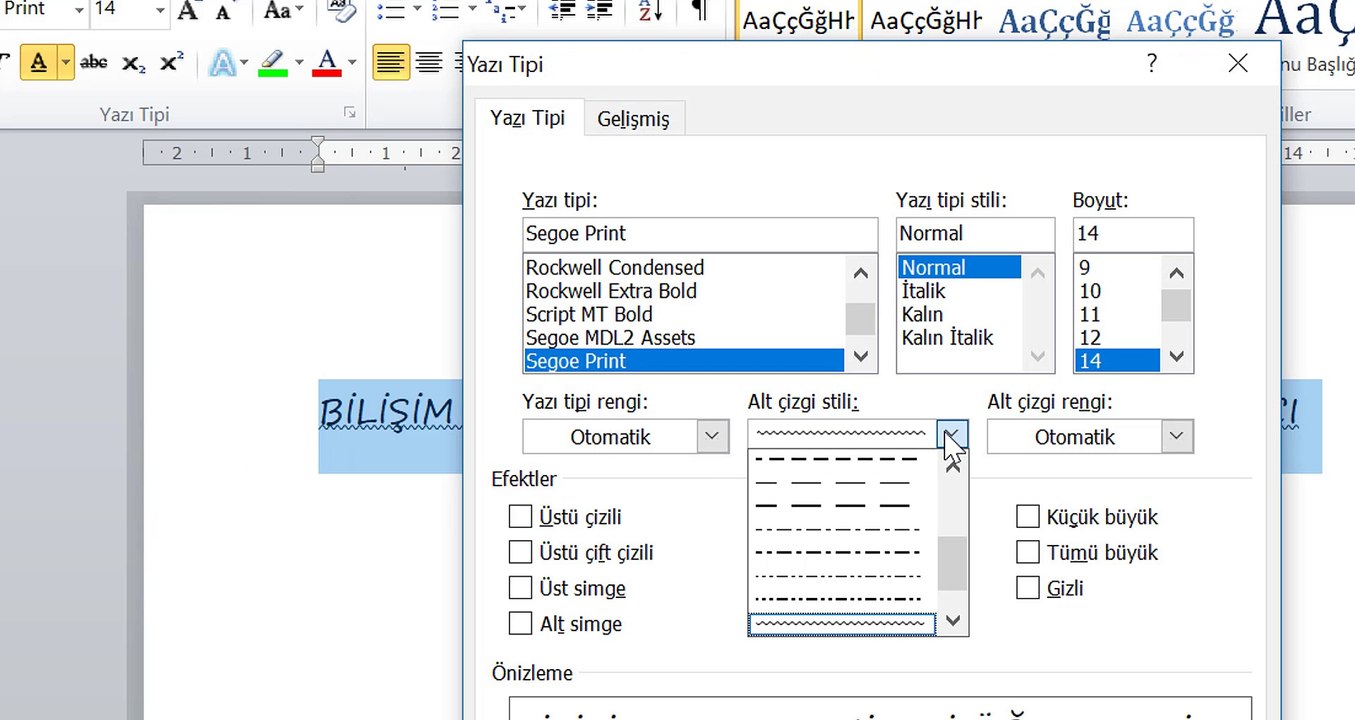This screenshot has width=1355, height=720.
Task: Apply superscript formatting from the ribbon
Action: (171, 63)
